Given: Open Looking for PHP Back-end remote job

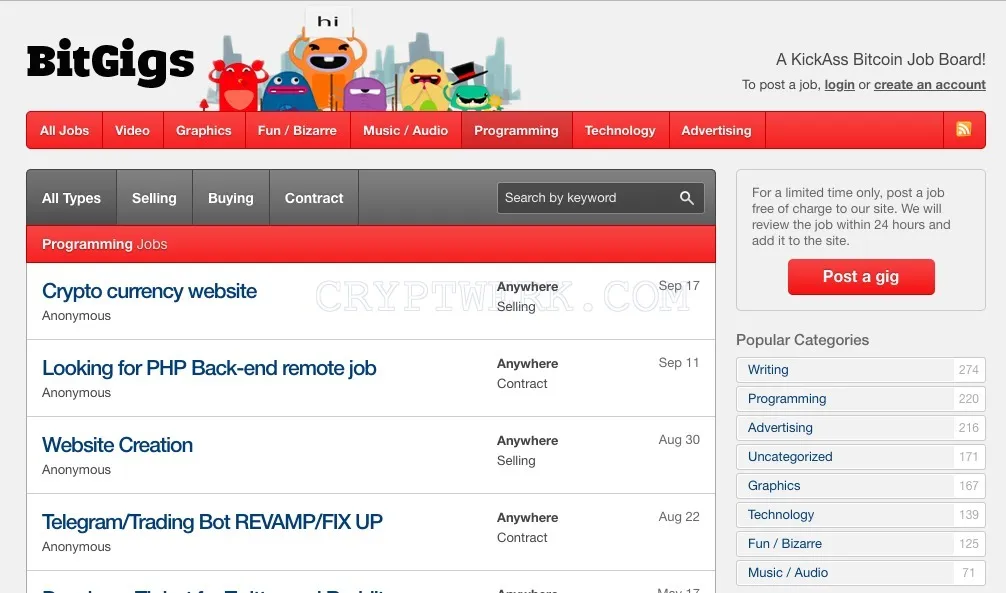Looking at the screenshot, I should (209, 368).
